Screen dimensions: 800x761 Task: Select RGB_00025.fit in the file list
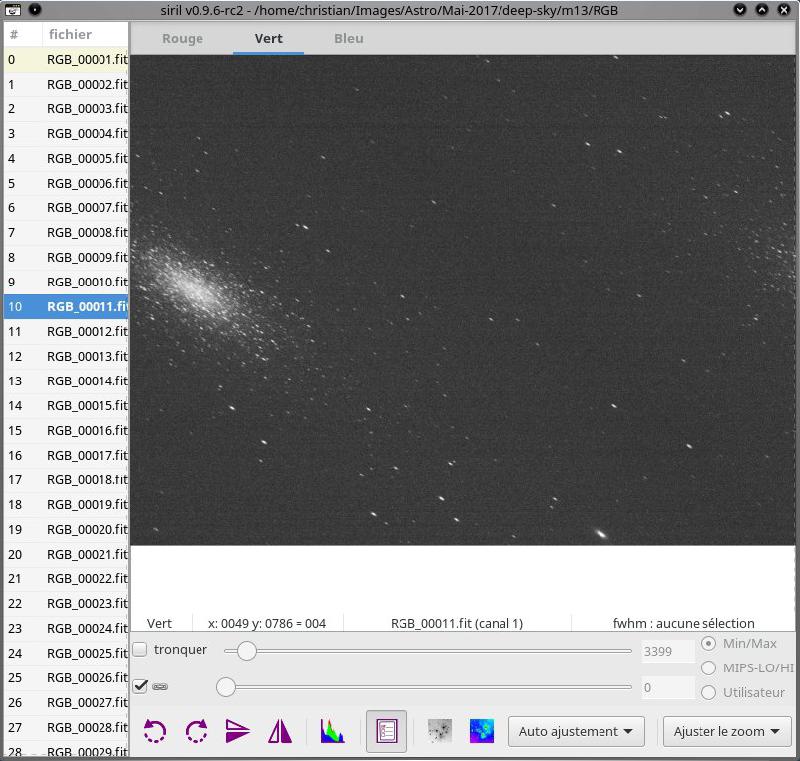[66, 653]
